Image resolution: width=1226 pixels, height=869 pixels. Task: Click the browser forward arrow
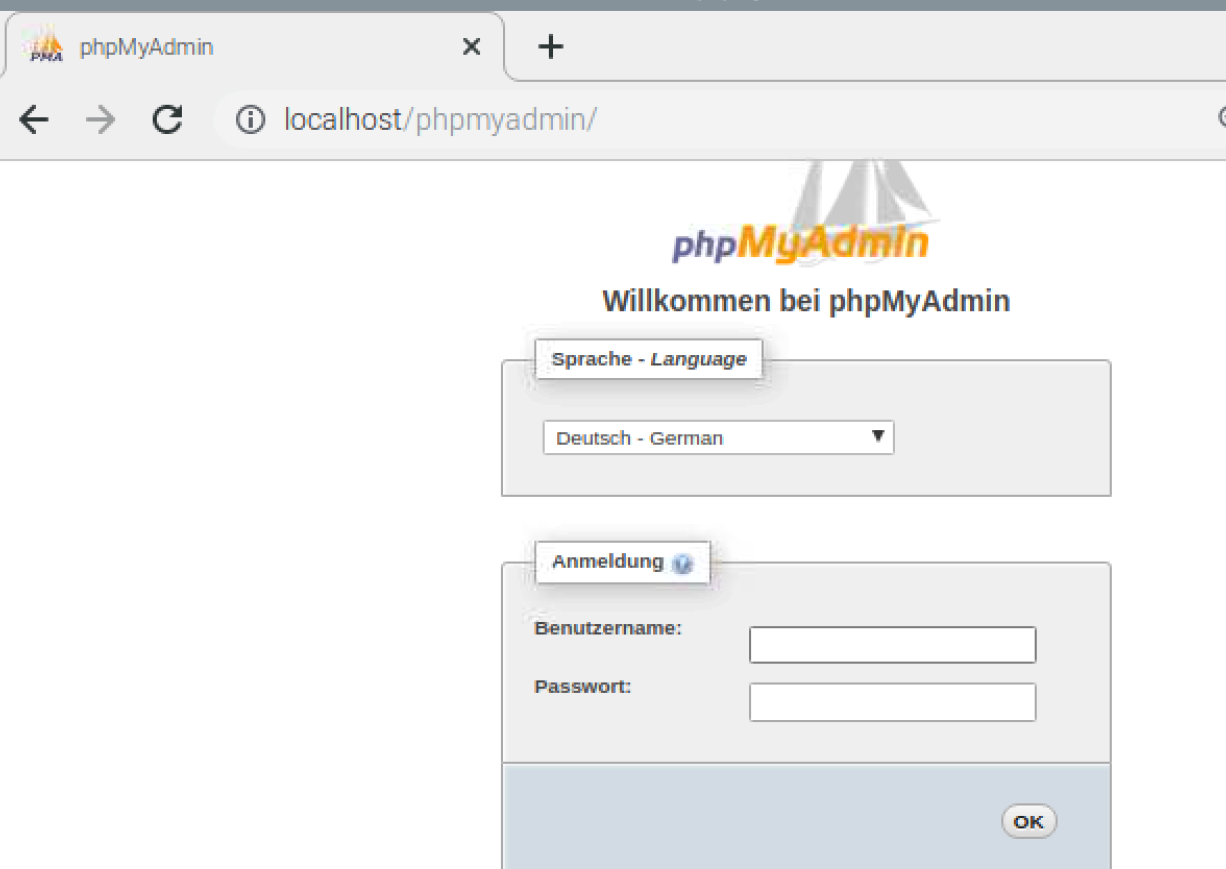point(100,121)
